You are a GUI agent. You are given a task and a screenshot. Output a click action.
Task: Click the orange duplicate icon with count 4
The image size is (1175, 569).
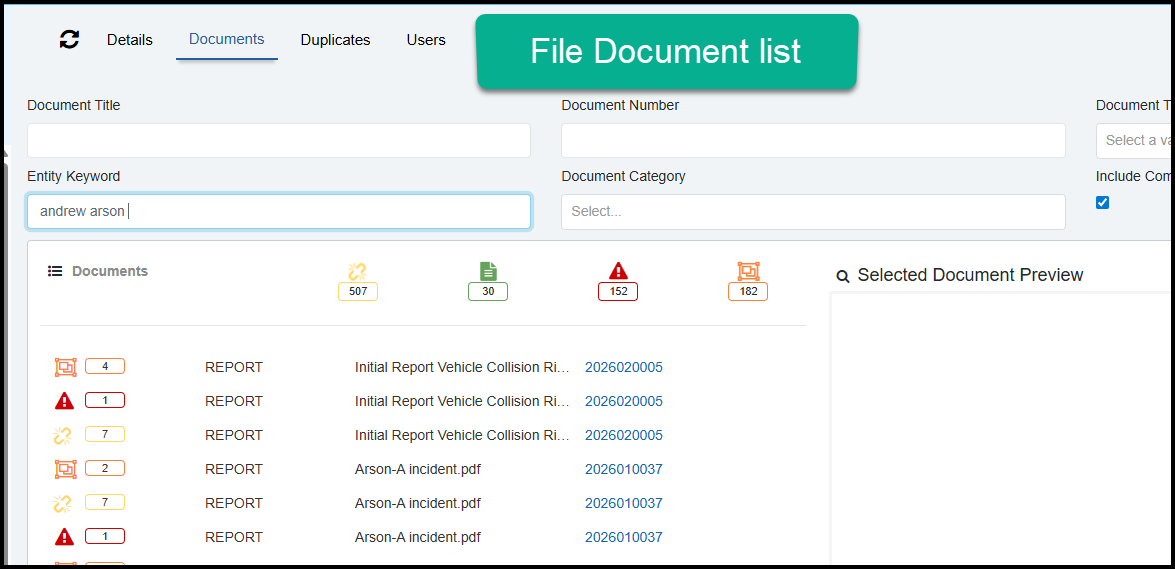65,367
